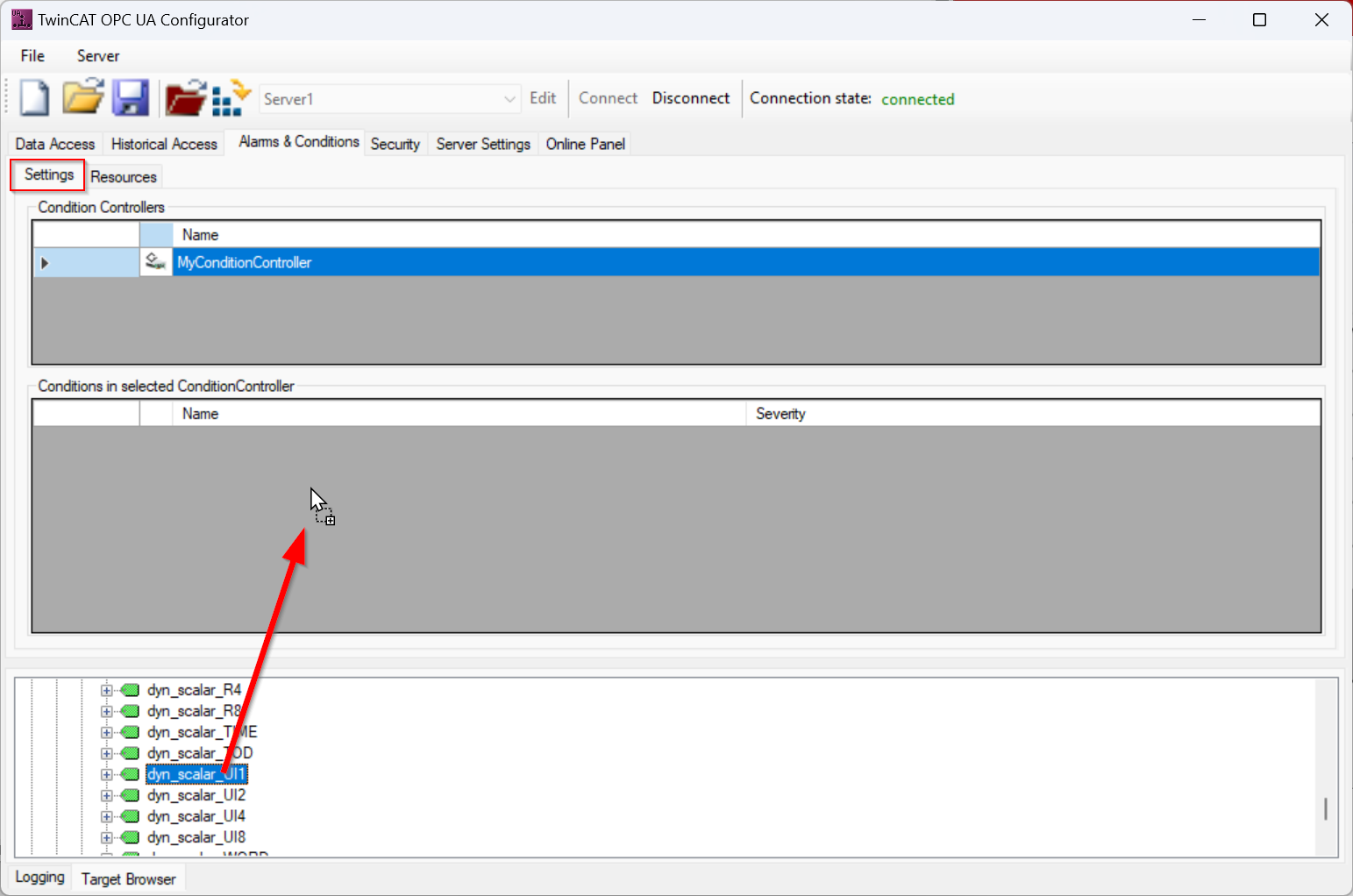Click green tag icon of dyn_scalar_R8

point(130,711)
